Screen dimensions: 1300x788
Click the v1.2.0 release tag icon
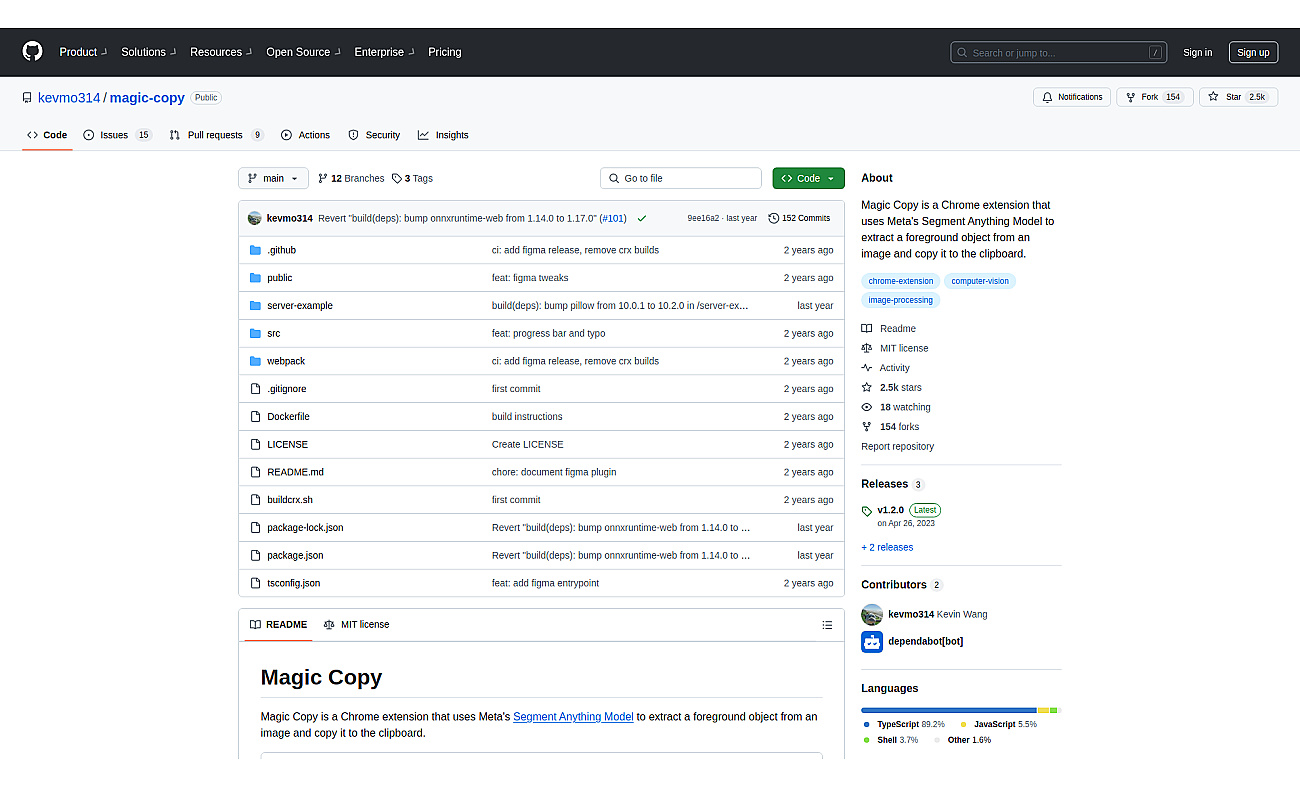pyautogui.click(x=867, y=511)
